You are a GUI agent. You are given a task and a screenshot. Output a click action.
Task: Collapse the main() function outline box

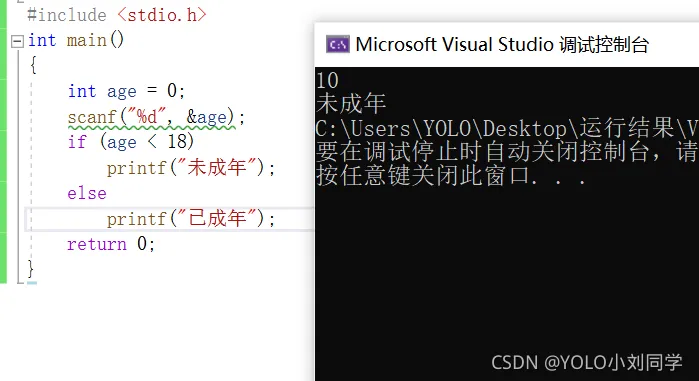pos(17,41)
